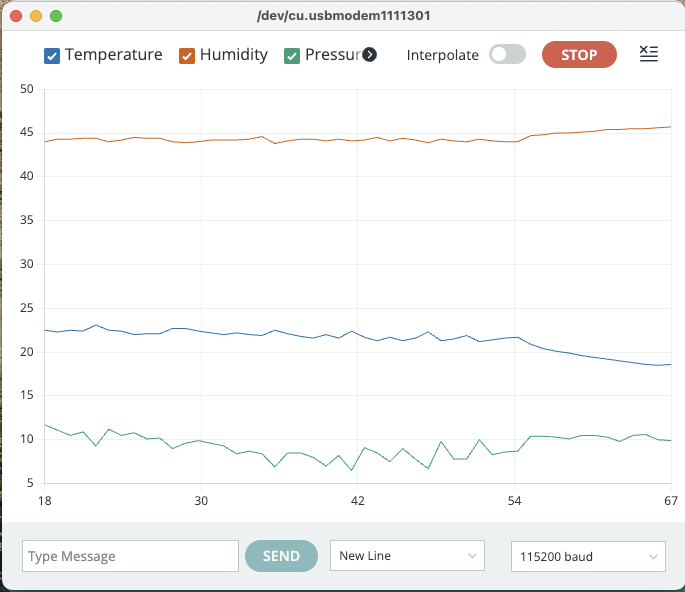Uncheck the Pressure series checkbox

pyautogui.click(x=292, y=56)
